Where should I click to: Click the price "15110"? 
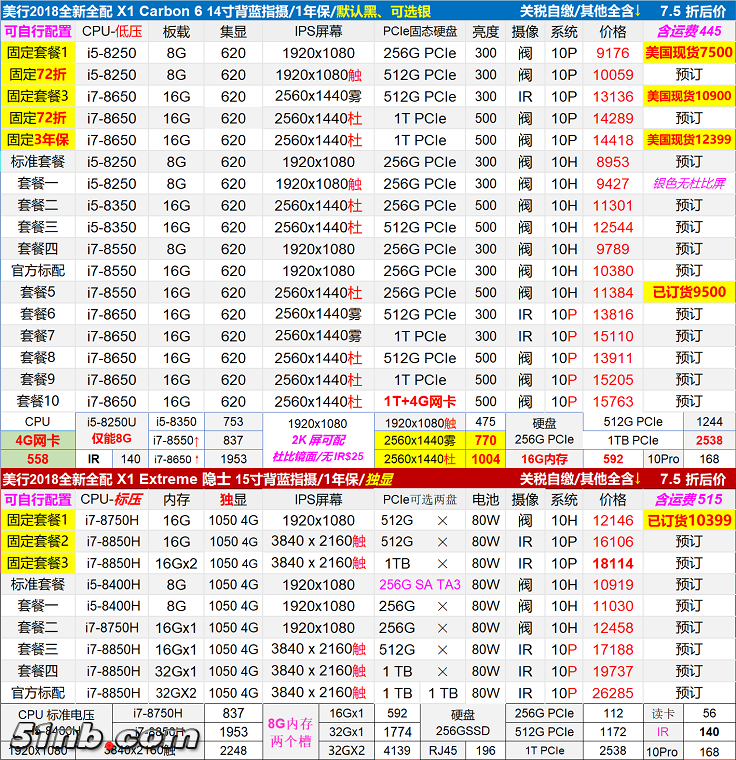[x=613, y=336]
